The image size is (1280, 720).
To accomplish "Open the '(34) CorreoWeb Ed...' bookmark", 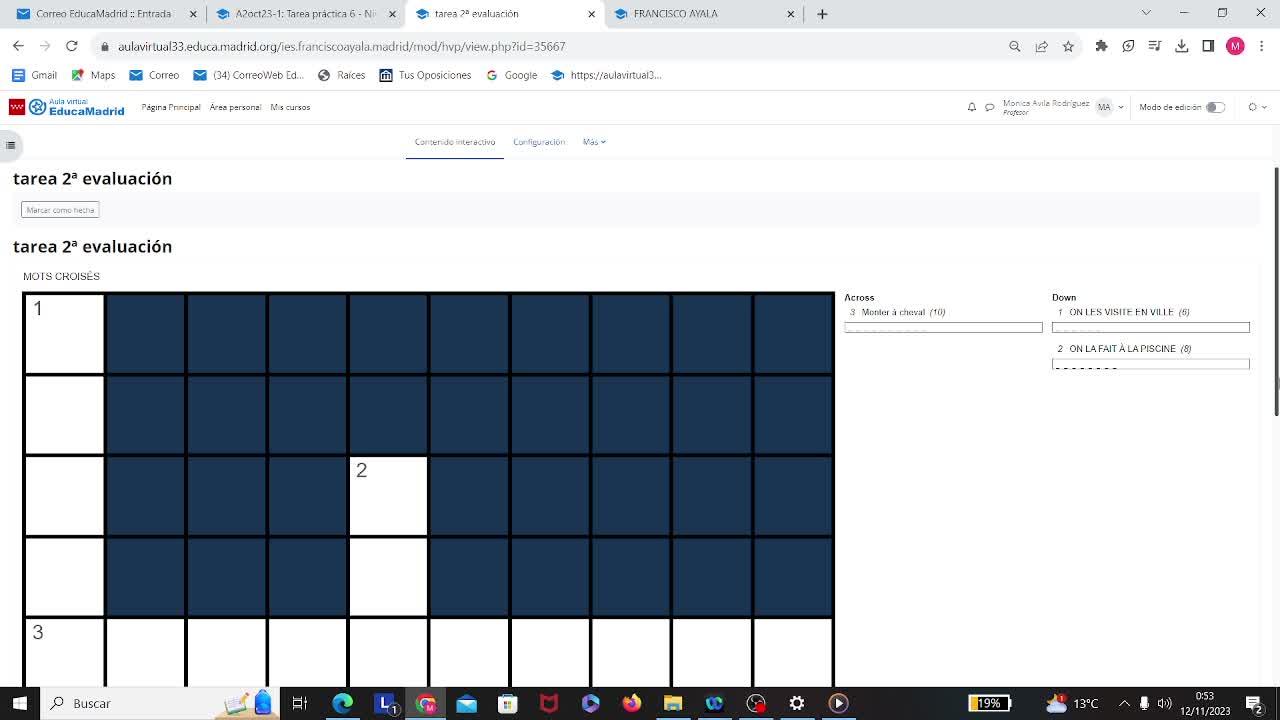I will [x=248, y=75].
